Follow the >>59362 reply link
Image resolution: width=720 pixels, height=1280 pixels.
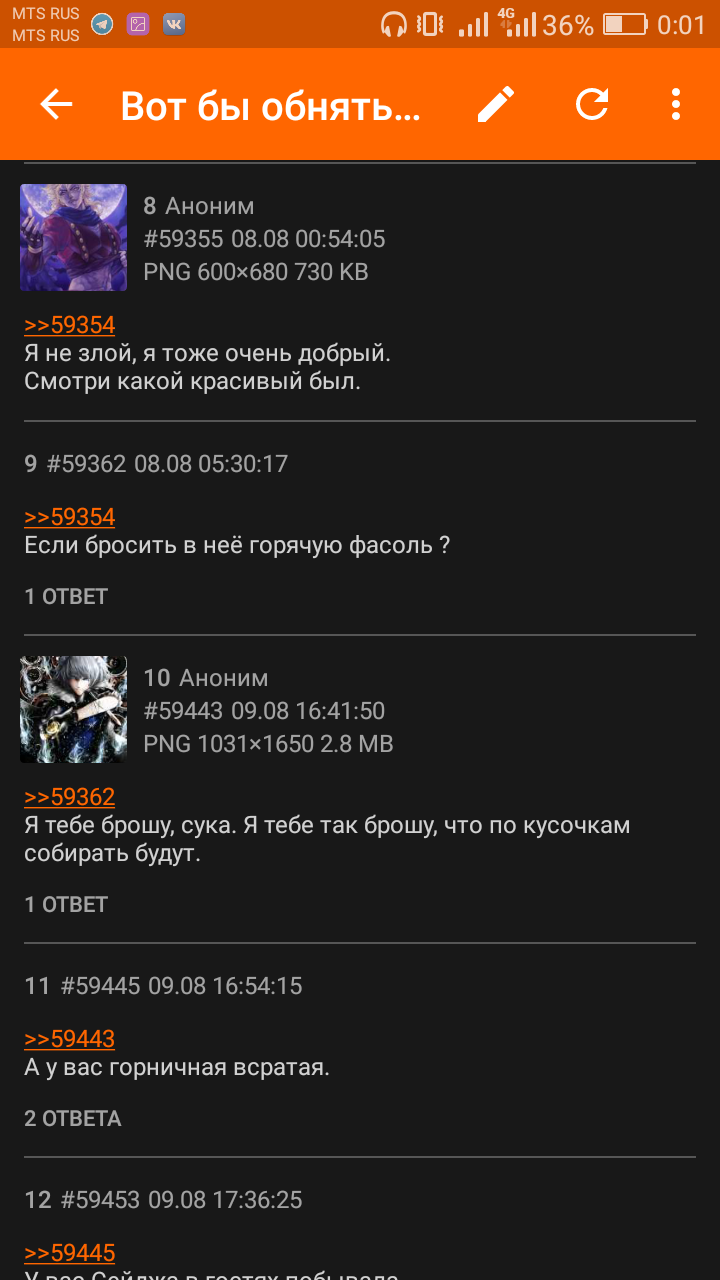70,797
